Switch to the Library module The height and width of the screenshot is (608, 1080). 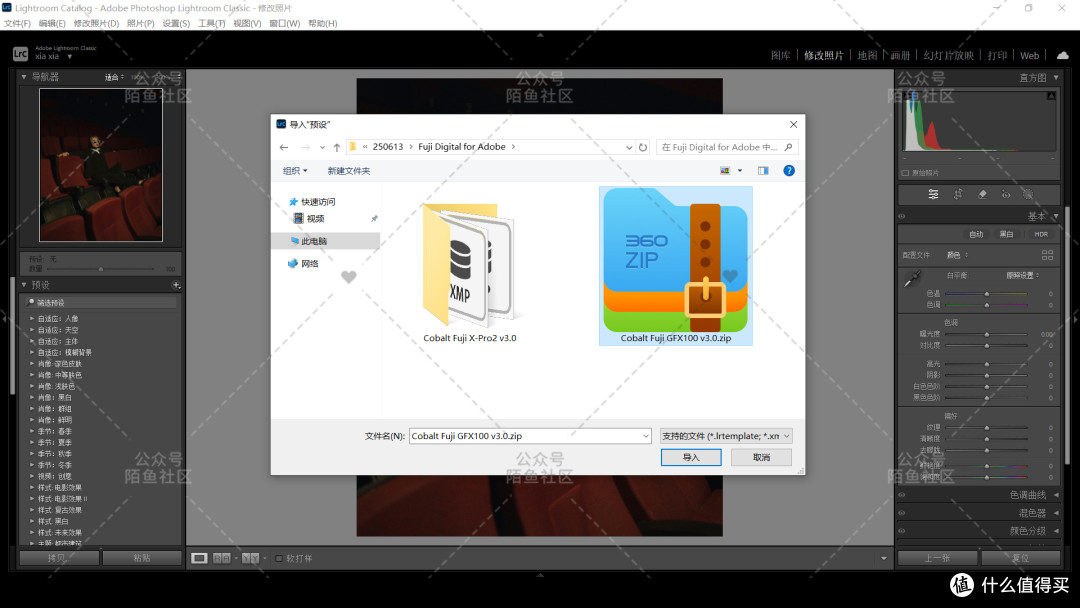(x=780, y=56)
